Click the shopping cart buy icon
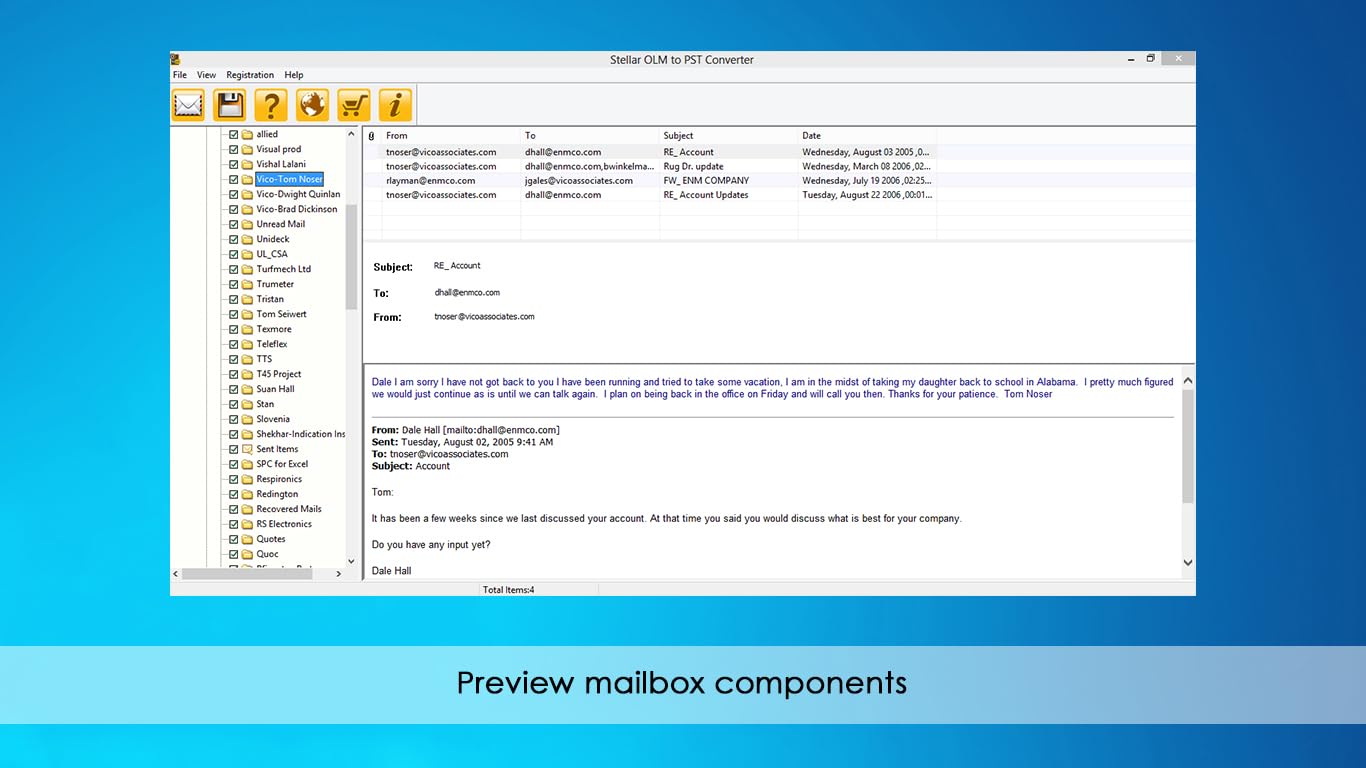This screenshot has width=1366, height=768. point(354,104)
